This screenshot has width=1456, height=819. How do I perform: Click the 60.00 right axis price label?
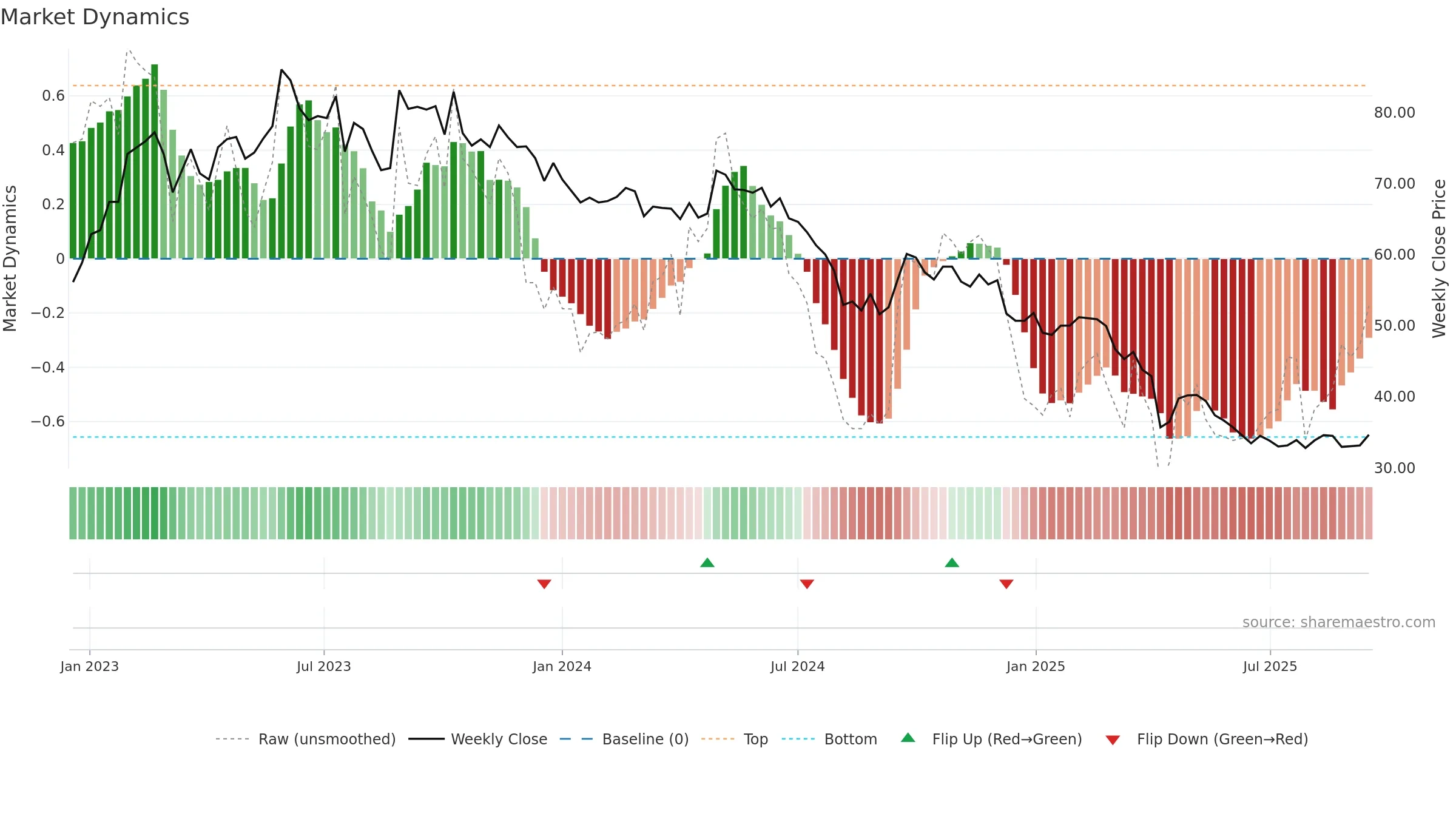click(1395, 255)
